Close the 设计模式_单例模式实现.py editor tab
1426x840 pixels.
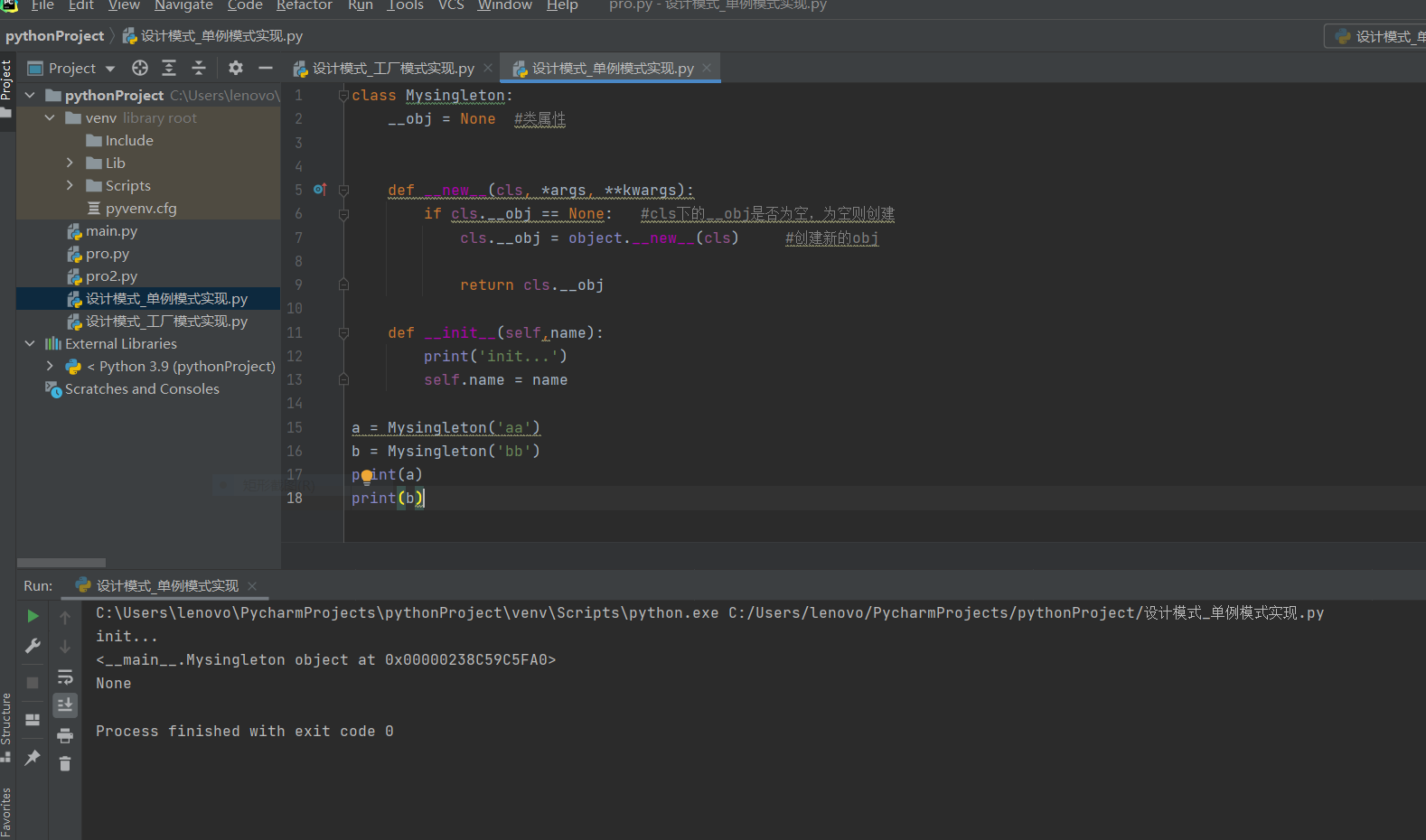coord(707,68)
